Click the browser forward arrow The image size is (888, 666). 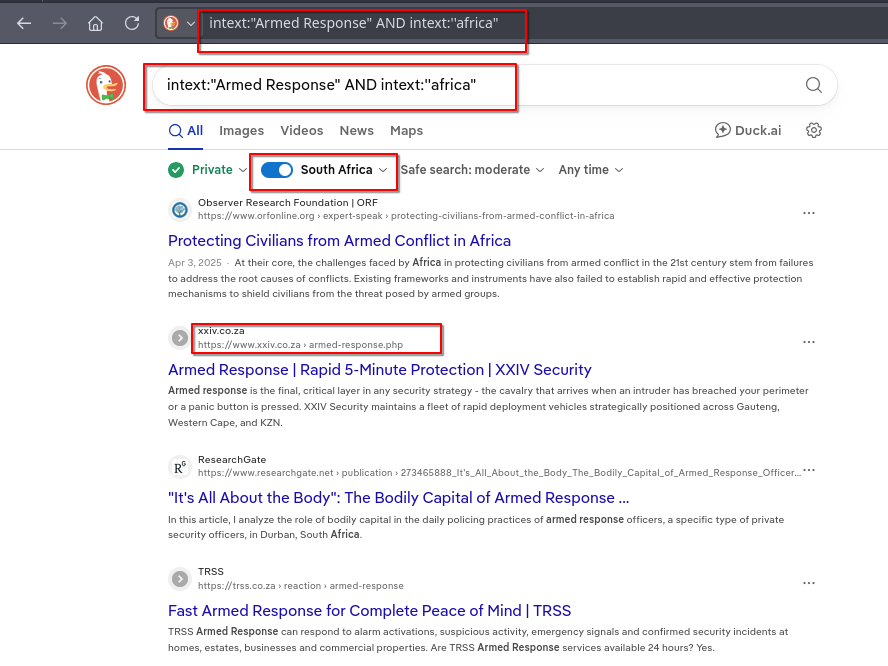click(x=59, y=23)
